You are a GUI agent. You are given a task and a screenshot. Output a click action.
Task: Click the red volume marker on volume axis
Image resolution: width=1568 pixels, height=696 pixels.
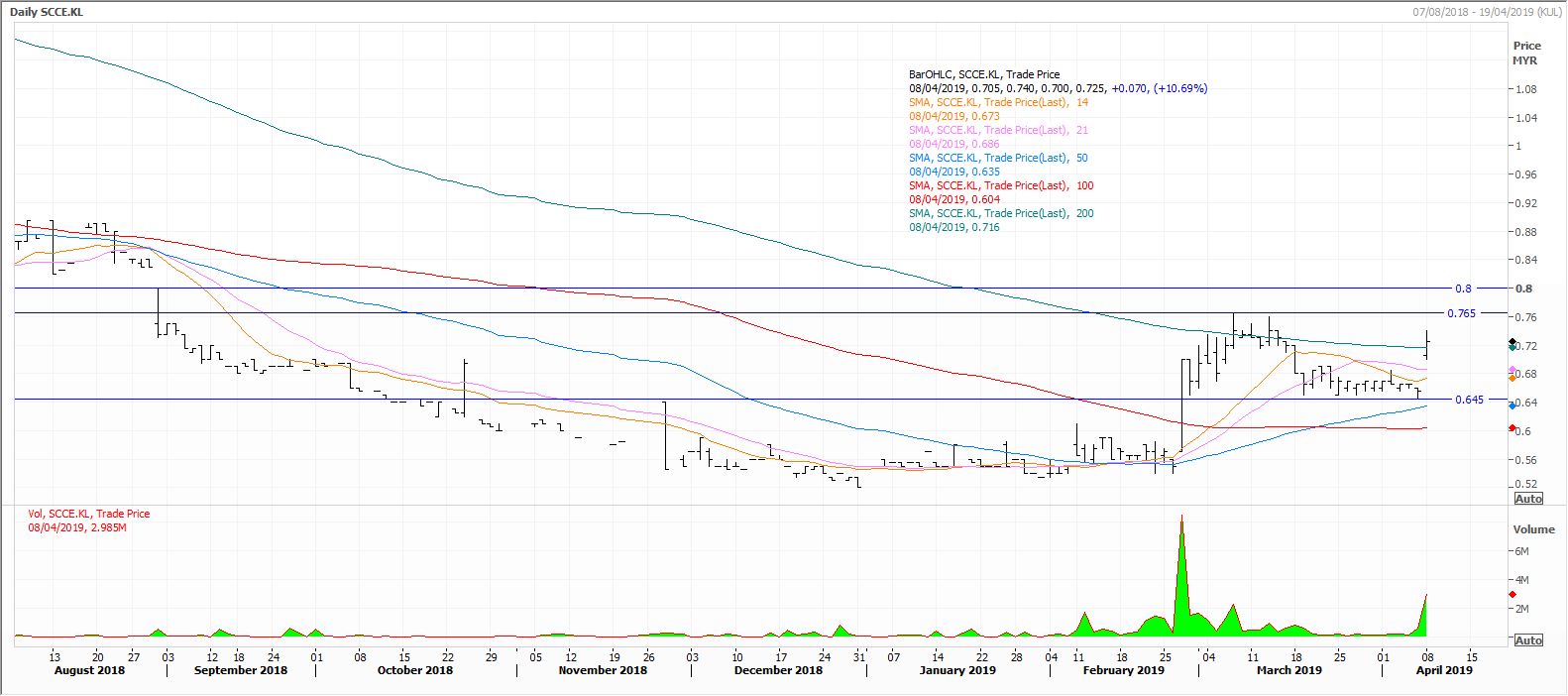1512,594
